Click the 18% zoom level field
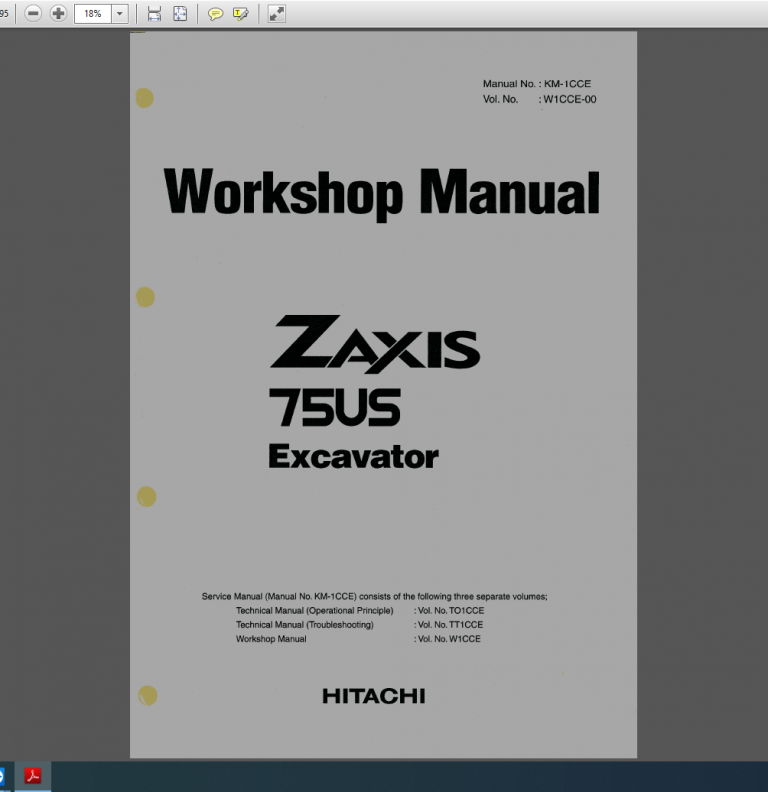768x792 pixels. [92, 14]
